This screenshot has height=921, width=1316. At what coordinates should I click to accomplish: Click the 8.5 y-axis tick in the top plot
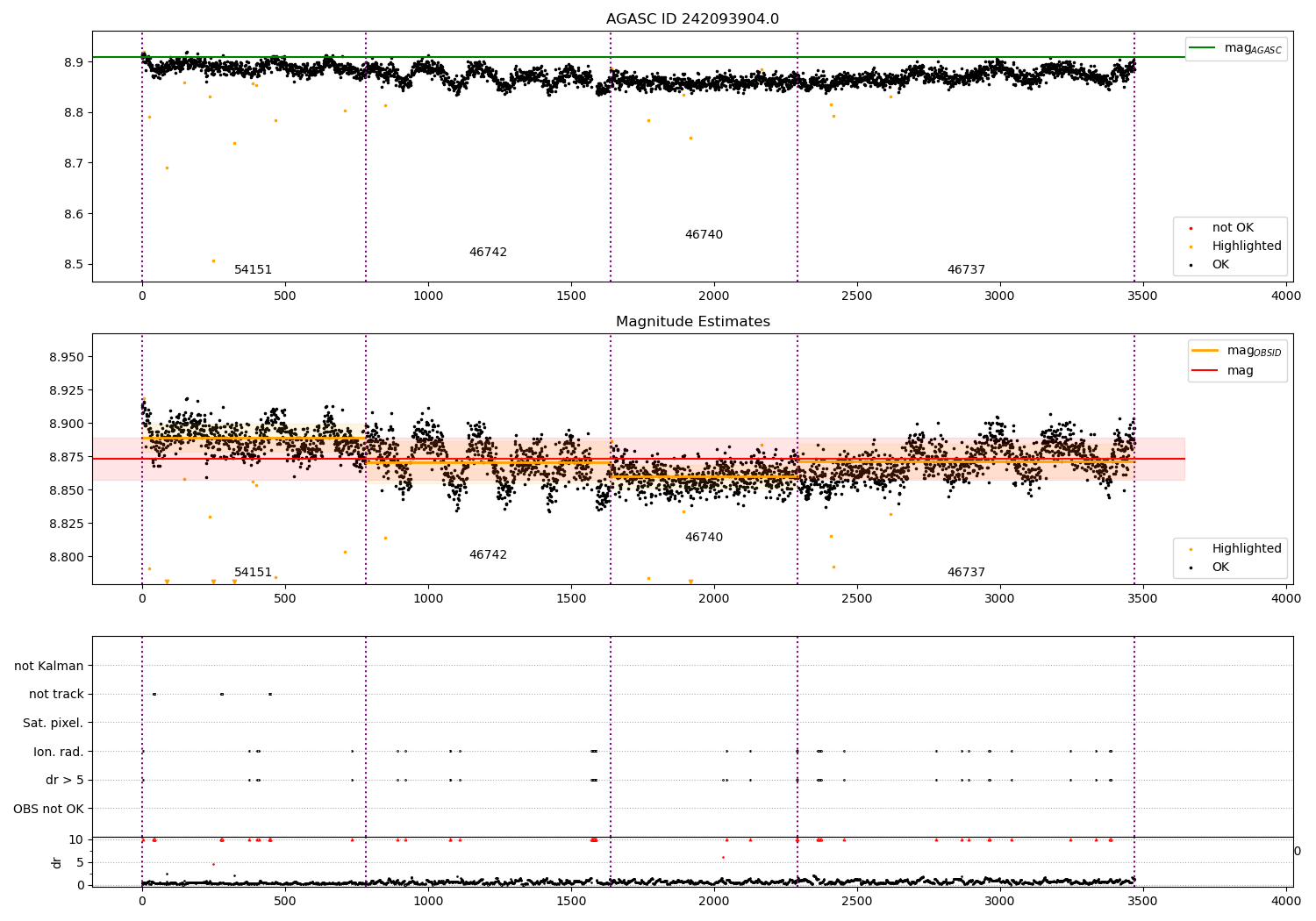[74, 265]
